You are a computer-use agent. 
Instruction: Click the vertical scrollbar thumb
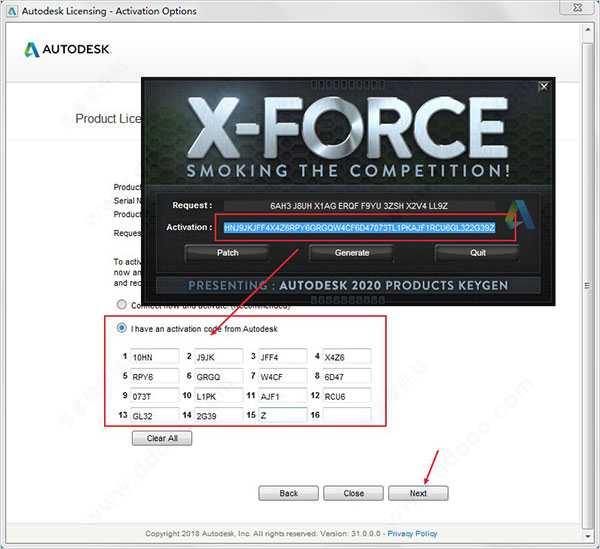point(588,285)
